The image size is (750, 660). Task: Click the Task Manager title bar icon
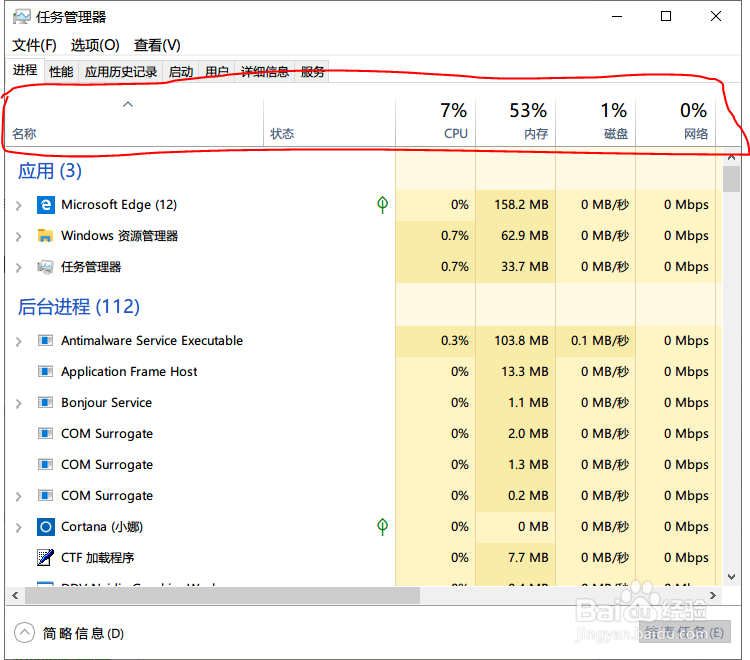(22, 17)
